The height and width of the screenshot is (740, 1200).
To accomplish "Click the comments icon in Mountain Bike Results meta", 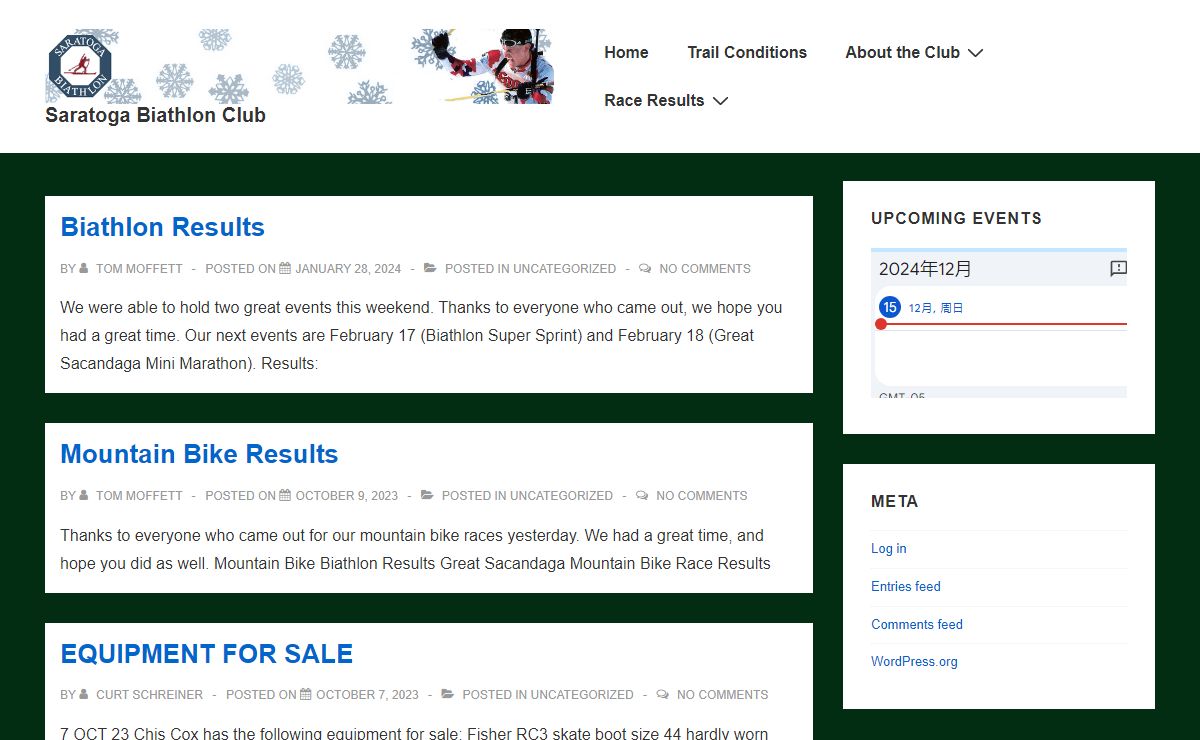I will point(642,495).
